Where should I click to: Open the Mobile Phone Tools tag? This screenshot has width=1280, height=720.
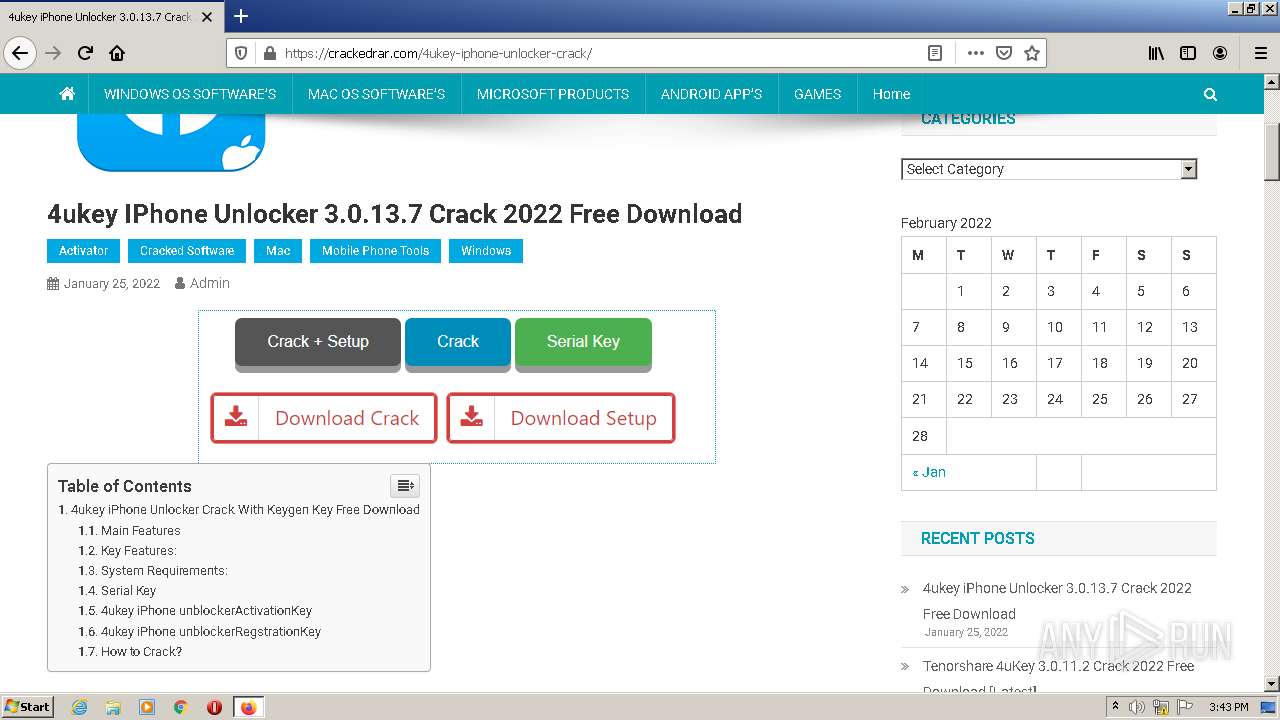point(375,251)
